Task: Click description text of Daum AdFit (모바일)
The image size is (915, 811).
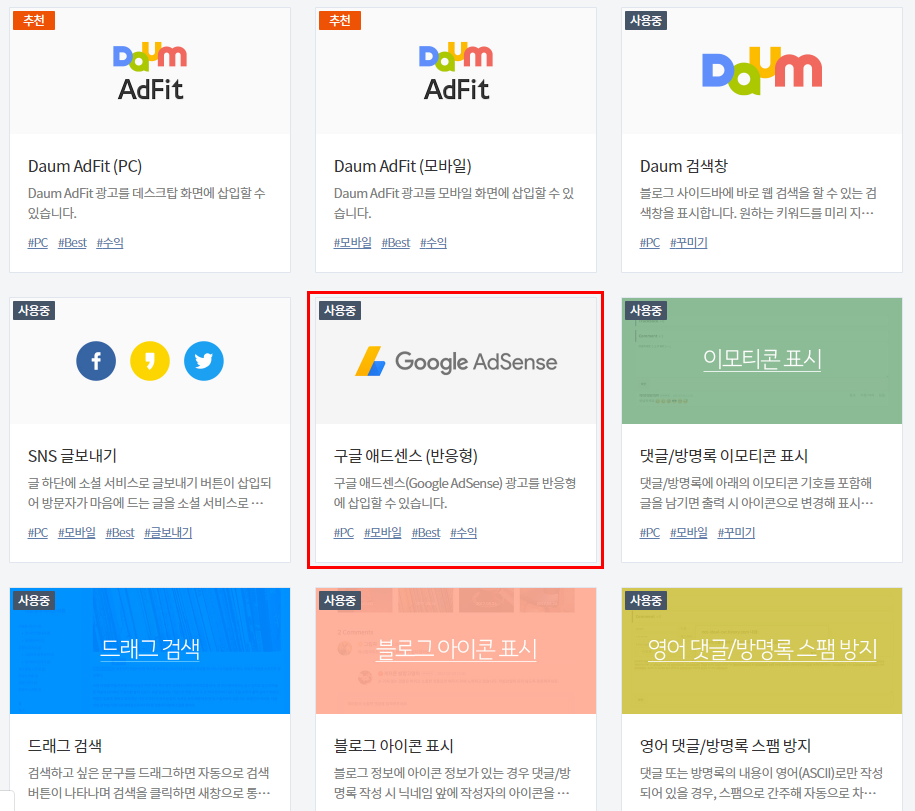Action: (x=454, y=203)
